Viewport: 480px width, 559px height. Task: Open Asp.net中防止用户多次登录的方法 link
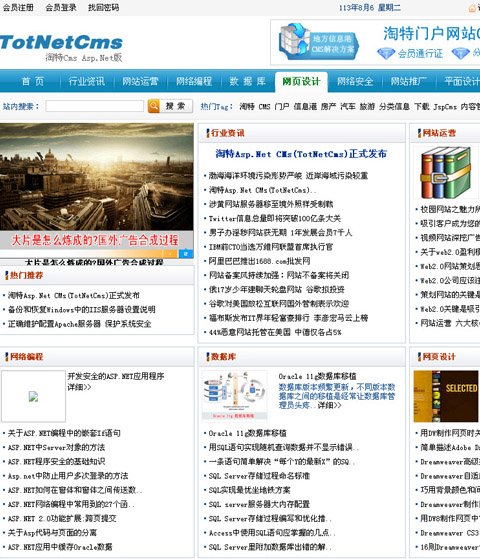point(68,476)
